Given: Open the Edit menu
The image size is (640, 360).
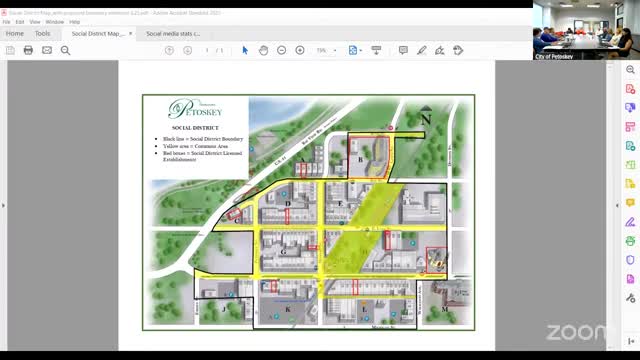Looking at the screenshot, I should tap(20, 22).
